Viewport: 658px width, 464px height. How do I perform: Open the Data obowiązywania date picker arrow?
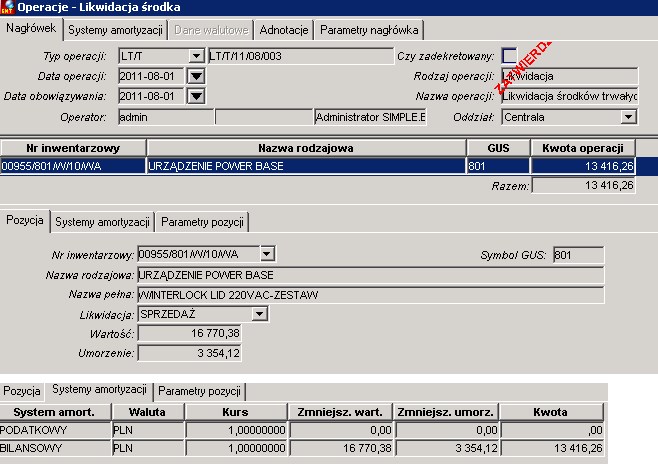[196, 96]
